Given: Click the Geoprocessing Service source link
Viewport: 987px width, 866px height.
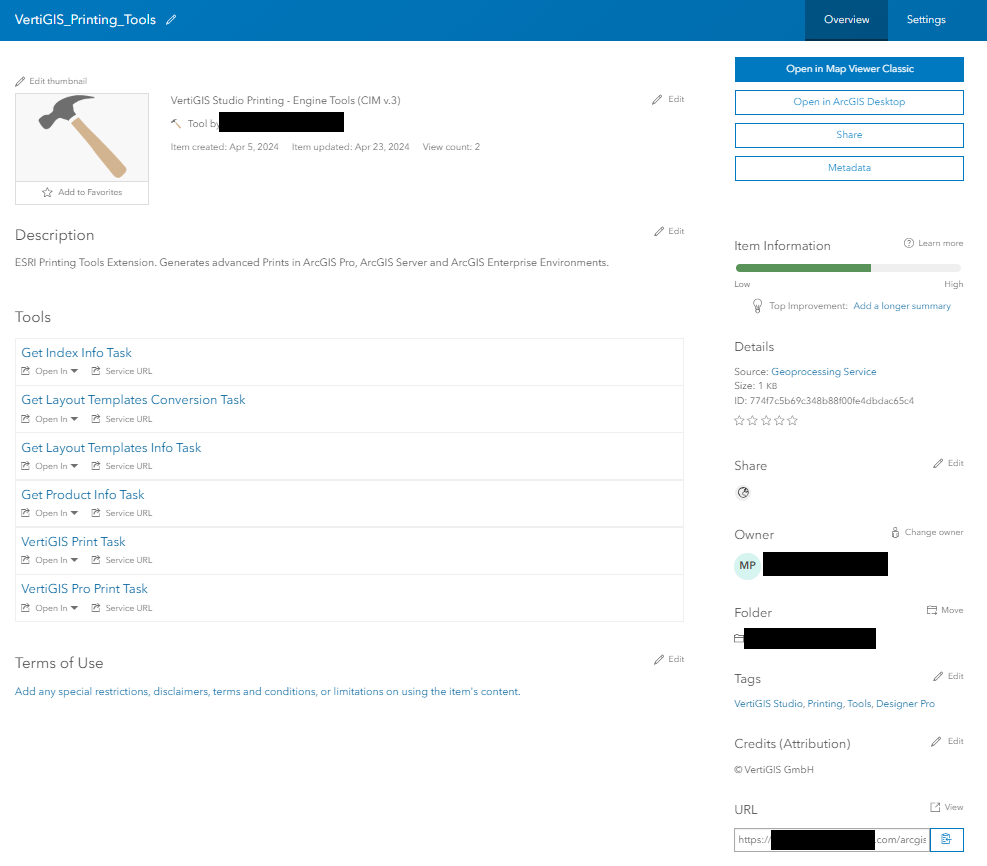Looking at the screenshot, I should point(823,372).
